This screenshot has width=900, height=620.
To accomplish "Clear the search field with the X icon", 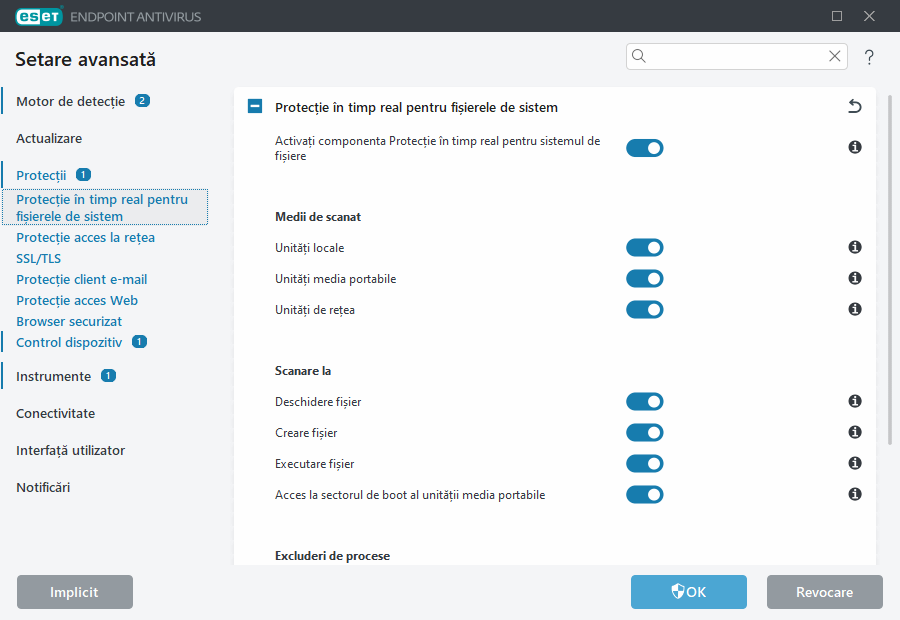I will pos(835,56).
